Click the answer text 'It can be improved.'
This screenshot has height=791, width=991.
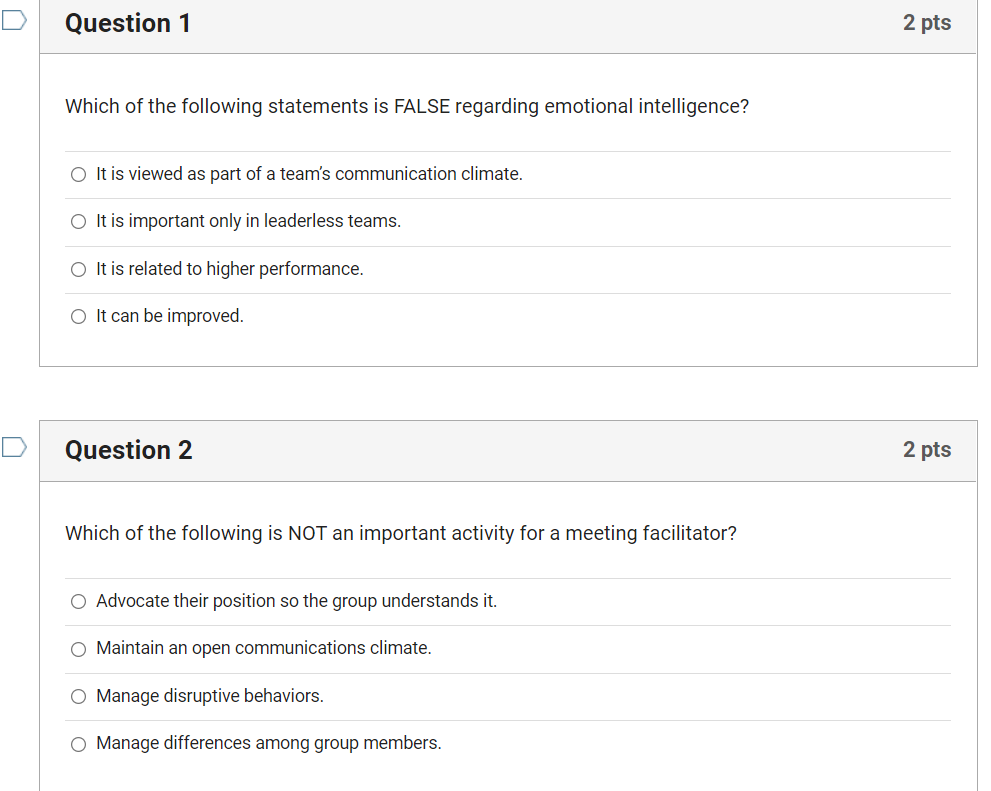point(170,316)
